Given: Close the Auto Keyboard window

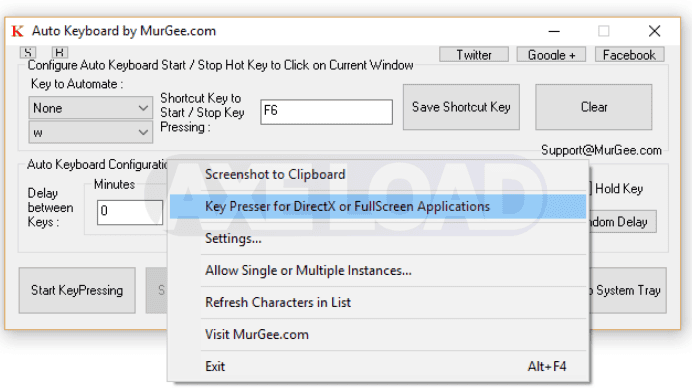Looking at the screenshot, I should coord(654,31).
